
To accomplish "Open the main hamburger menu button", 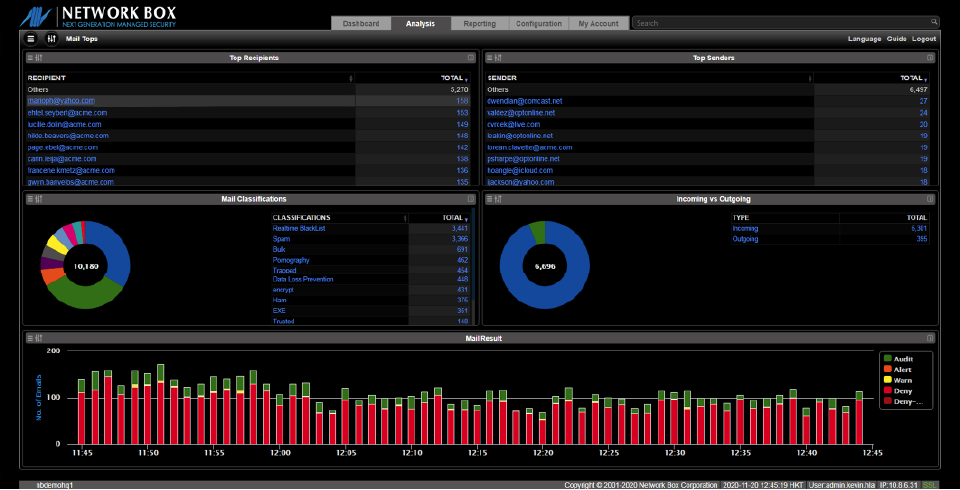I will 31,39.
